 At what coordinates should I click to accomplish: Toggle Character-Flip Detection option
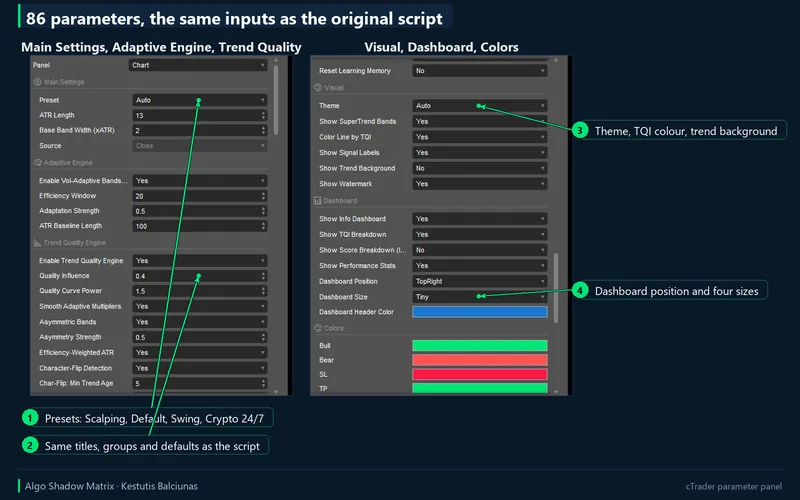tap(199, 368)
